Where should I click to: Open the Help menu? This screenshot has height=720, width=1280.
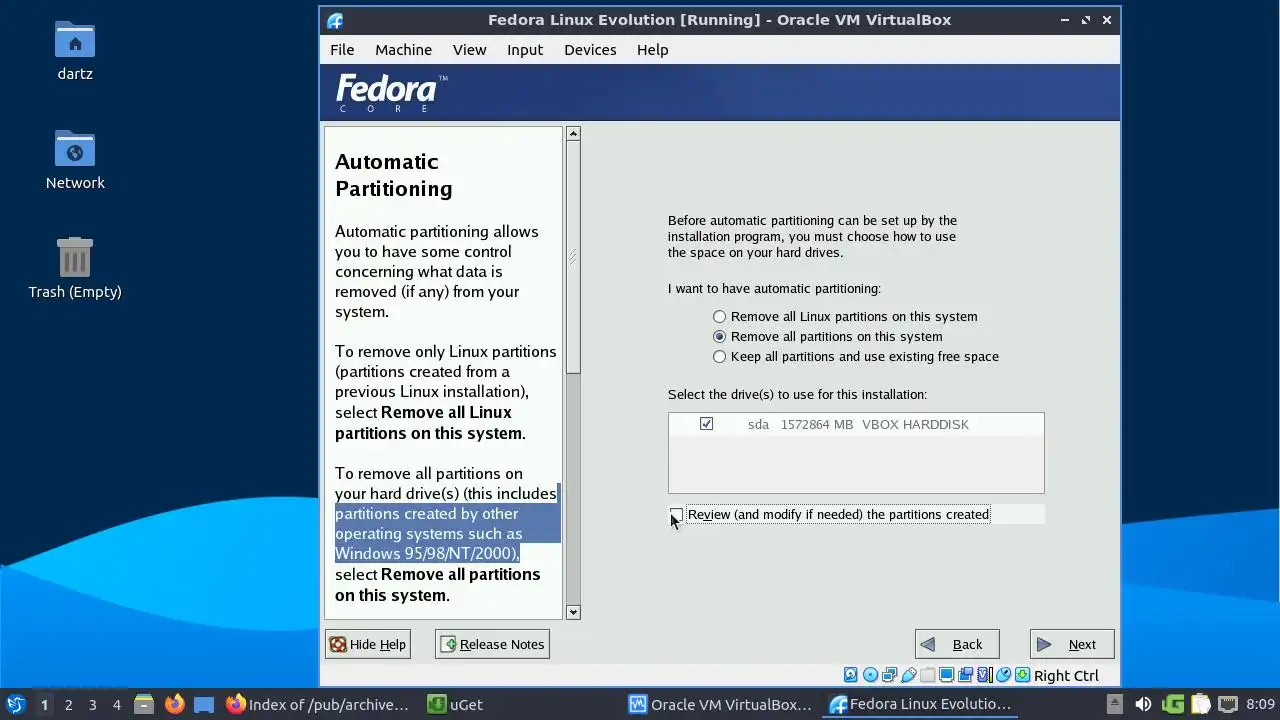point(652,49)
